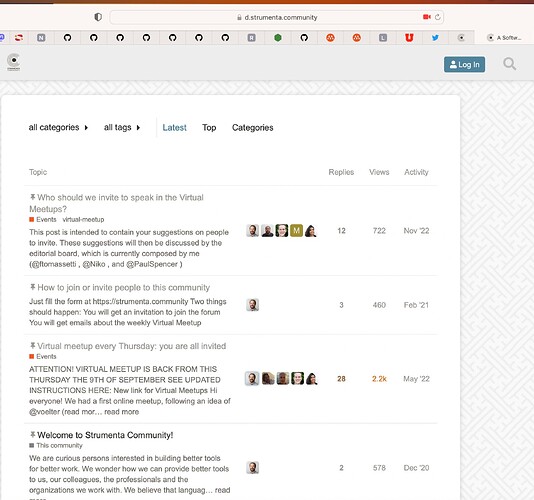The width and height of the screenshot is (534, 500).
Task: Click the d.strumenta.community address bar
Action: [277, 17]
